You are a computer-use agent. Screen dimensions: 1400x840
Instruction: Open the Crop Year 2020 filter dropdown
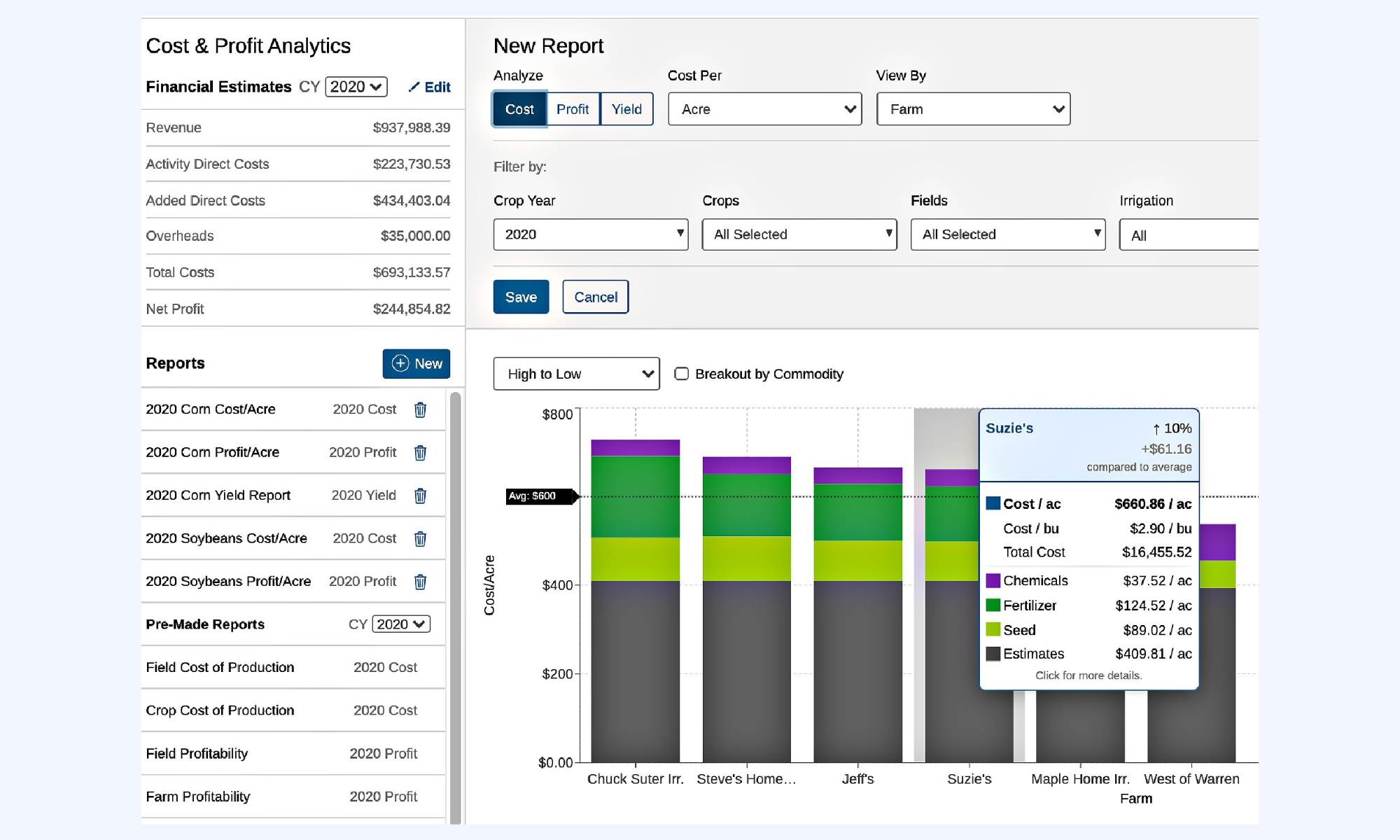pos(591,234)
